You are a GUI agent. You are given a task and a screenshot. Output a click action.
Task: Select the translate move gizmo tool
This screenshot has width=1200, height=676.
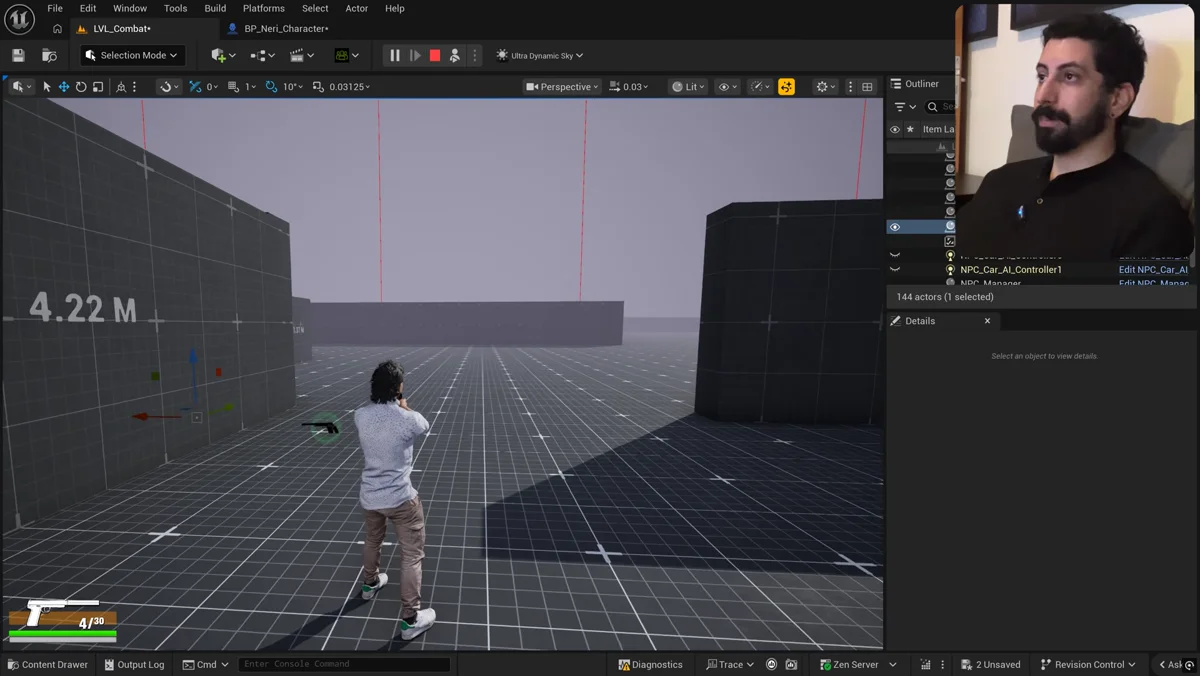(x=64, y=87)
